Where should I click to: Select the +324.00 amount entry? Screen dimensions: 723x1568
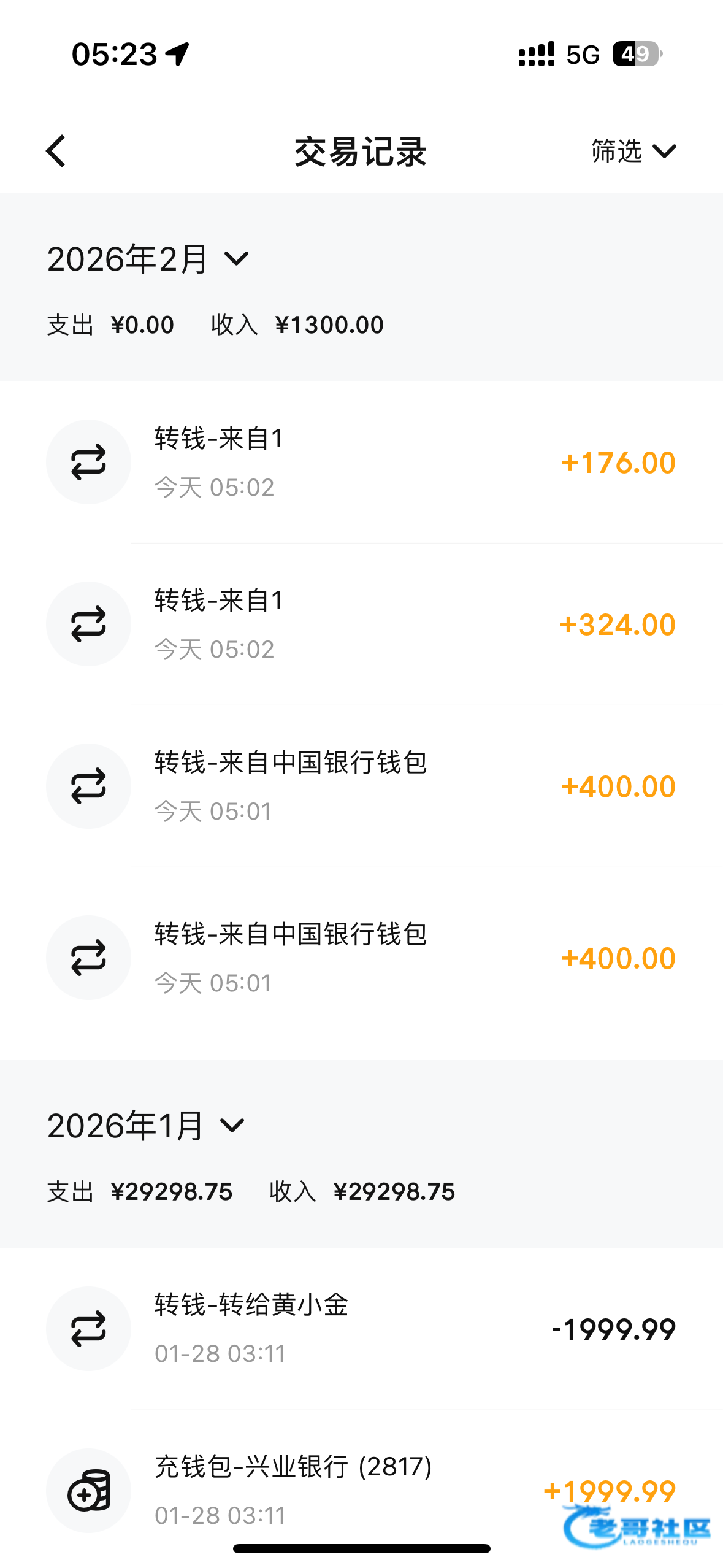[617, 625]
